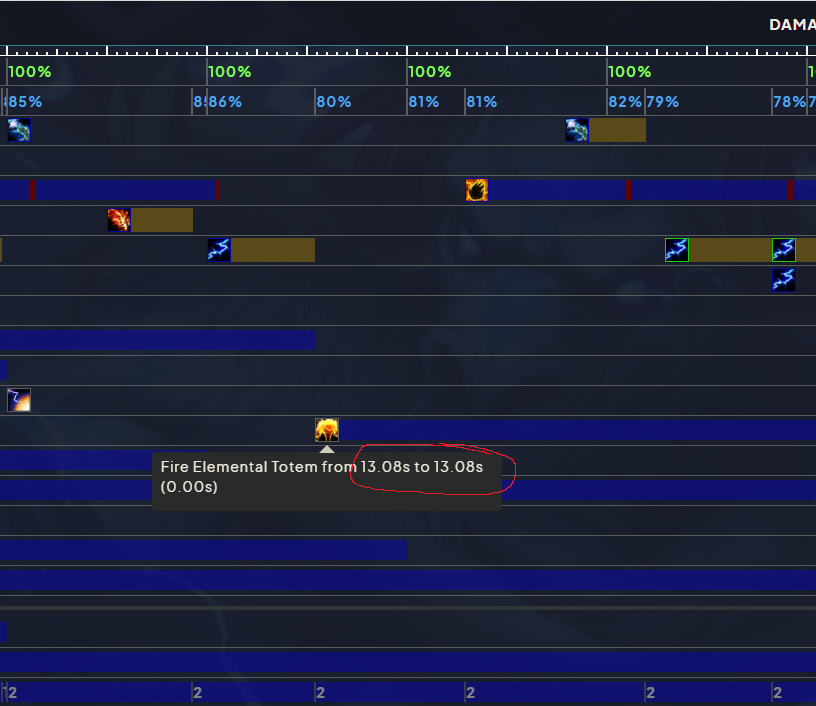Select the orange fire elemental cast icon mid-timeline
Screen dimensions: 816x706
[x=477, y=189]
